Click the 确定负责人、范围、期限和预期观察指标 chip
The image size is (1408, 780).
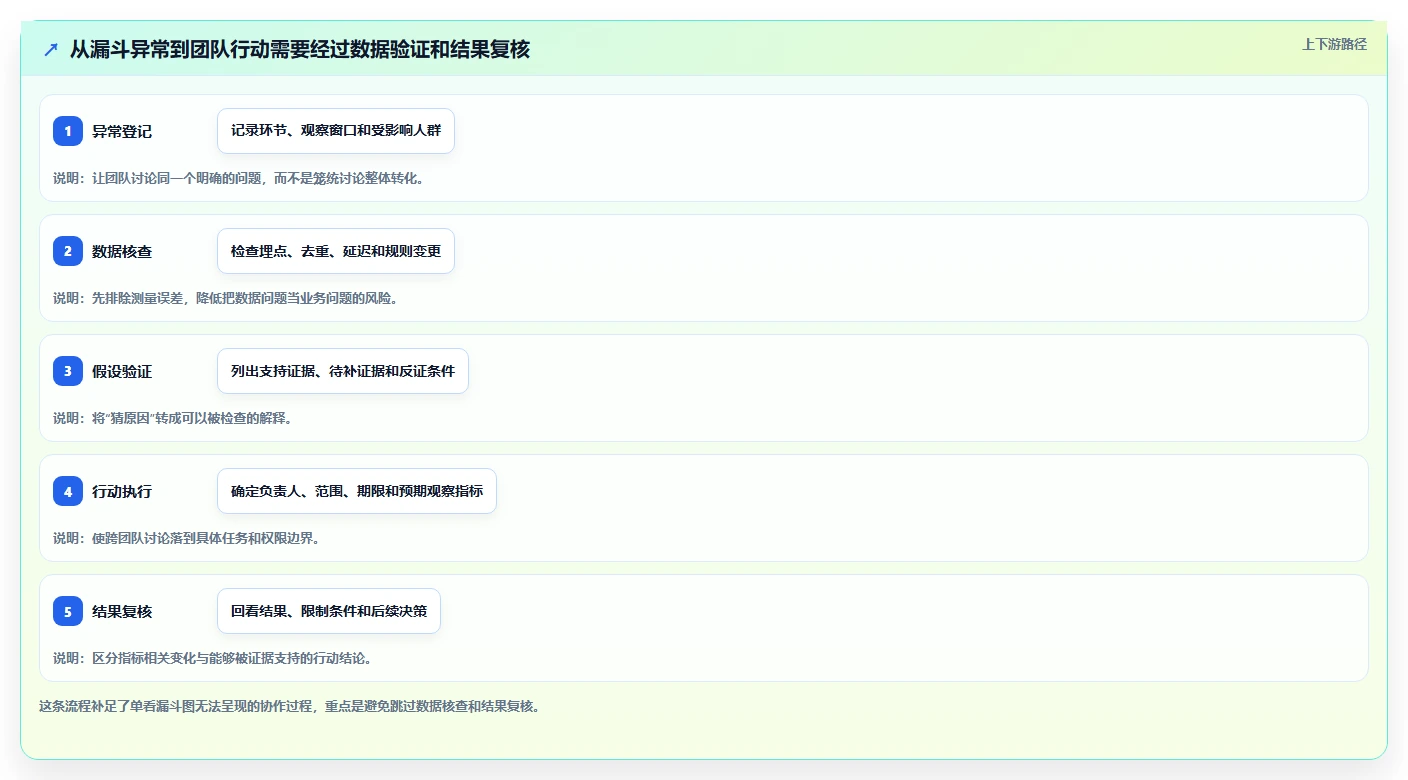click(357, 491)
